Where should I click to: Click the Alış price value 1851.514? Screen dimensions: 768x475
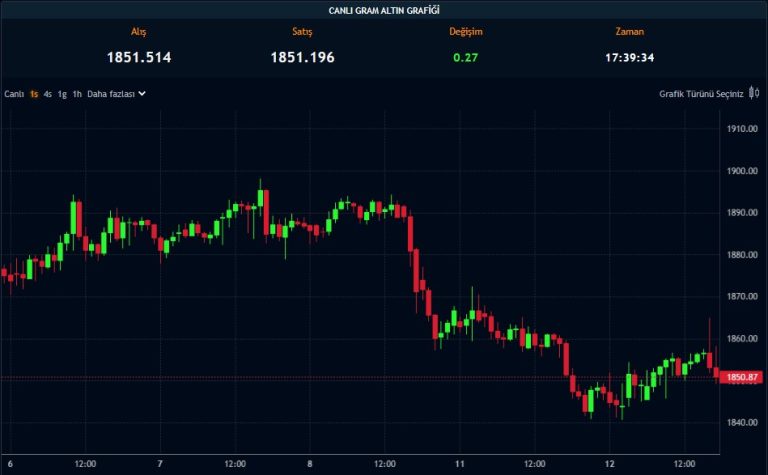pos(139,57)
